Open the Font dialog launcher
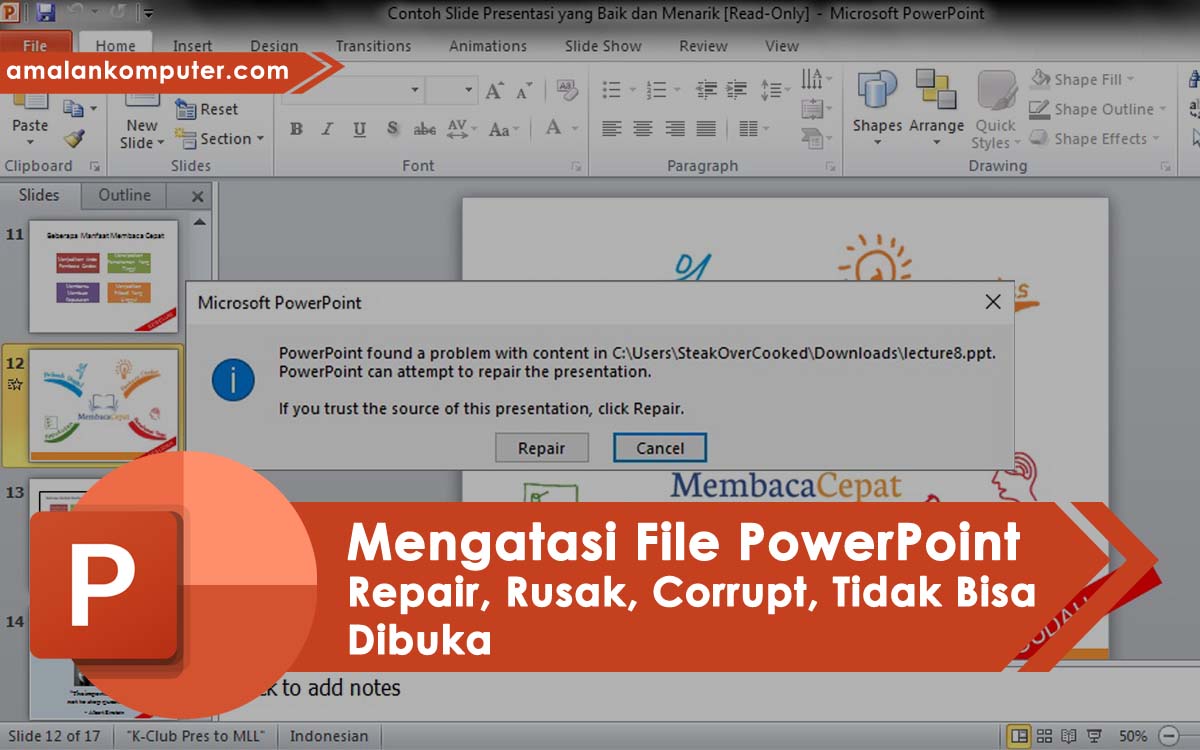The image size is (1200, 750). coord(576,166)
